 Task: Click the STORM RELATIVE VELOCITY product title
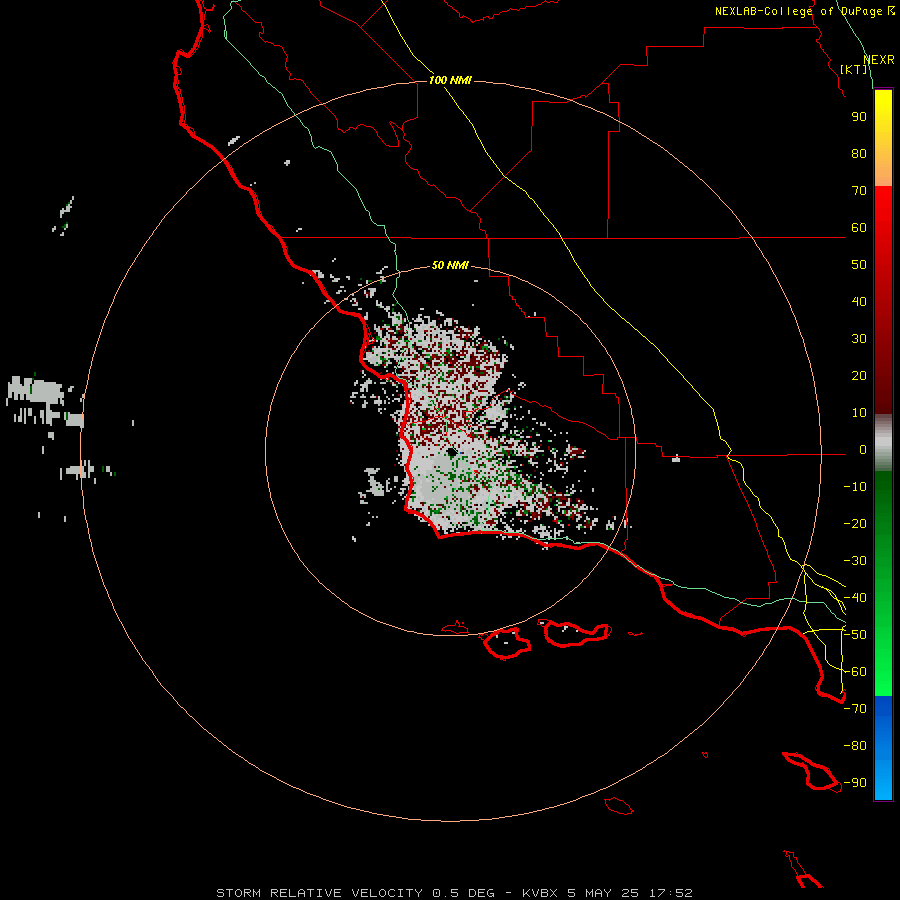tap(319, 893)
